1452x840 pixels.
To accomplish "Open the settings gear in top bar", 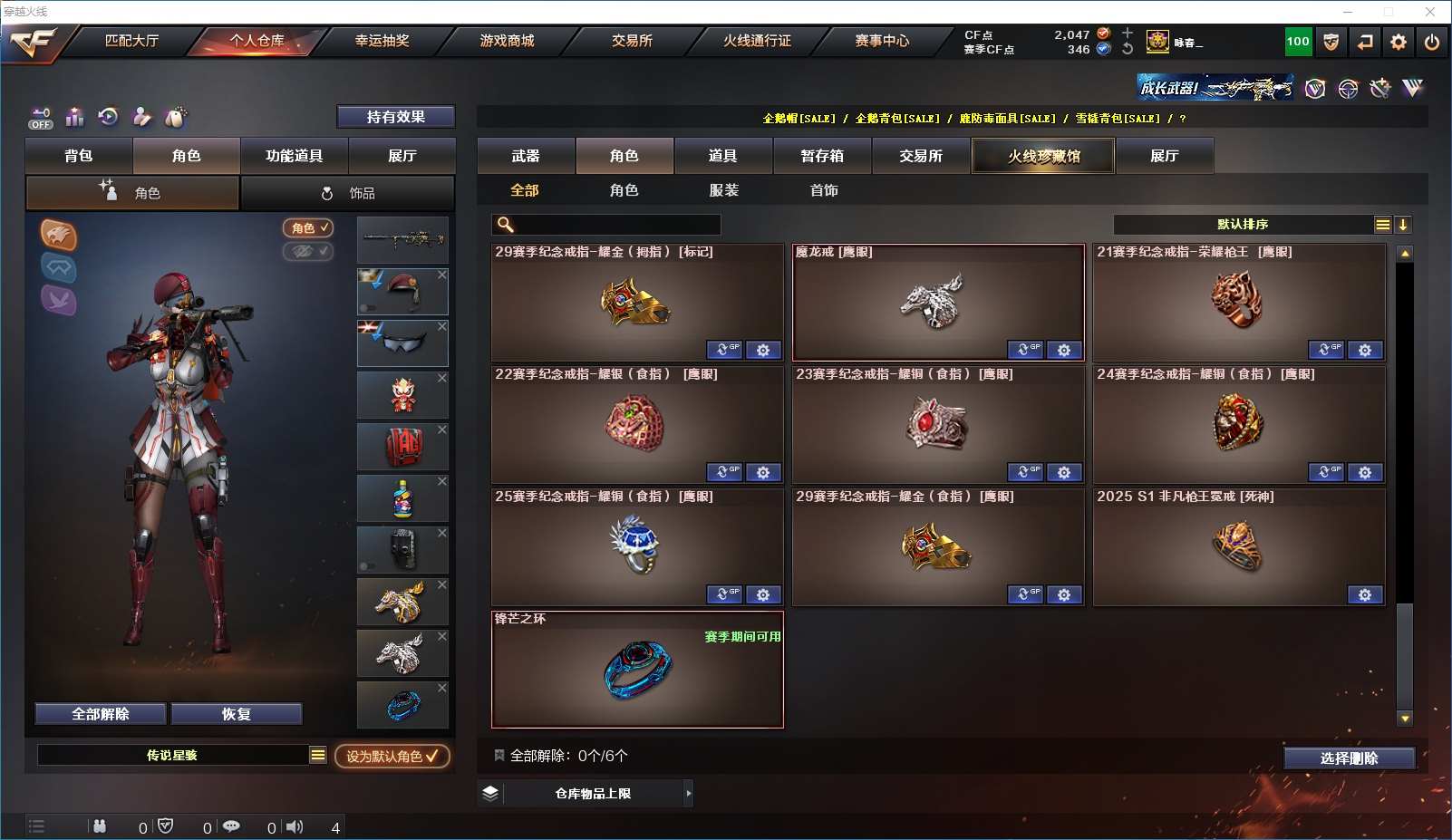I will coord(1399,42).
